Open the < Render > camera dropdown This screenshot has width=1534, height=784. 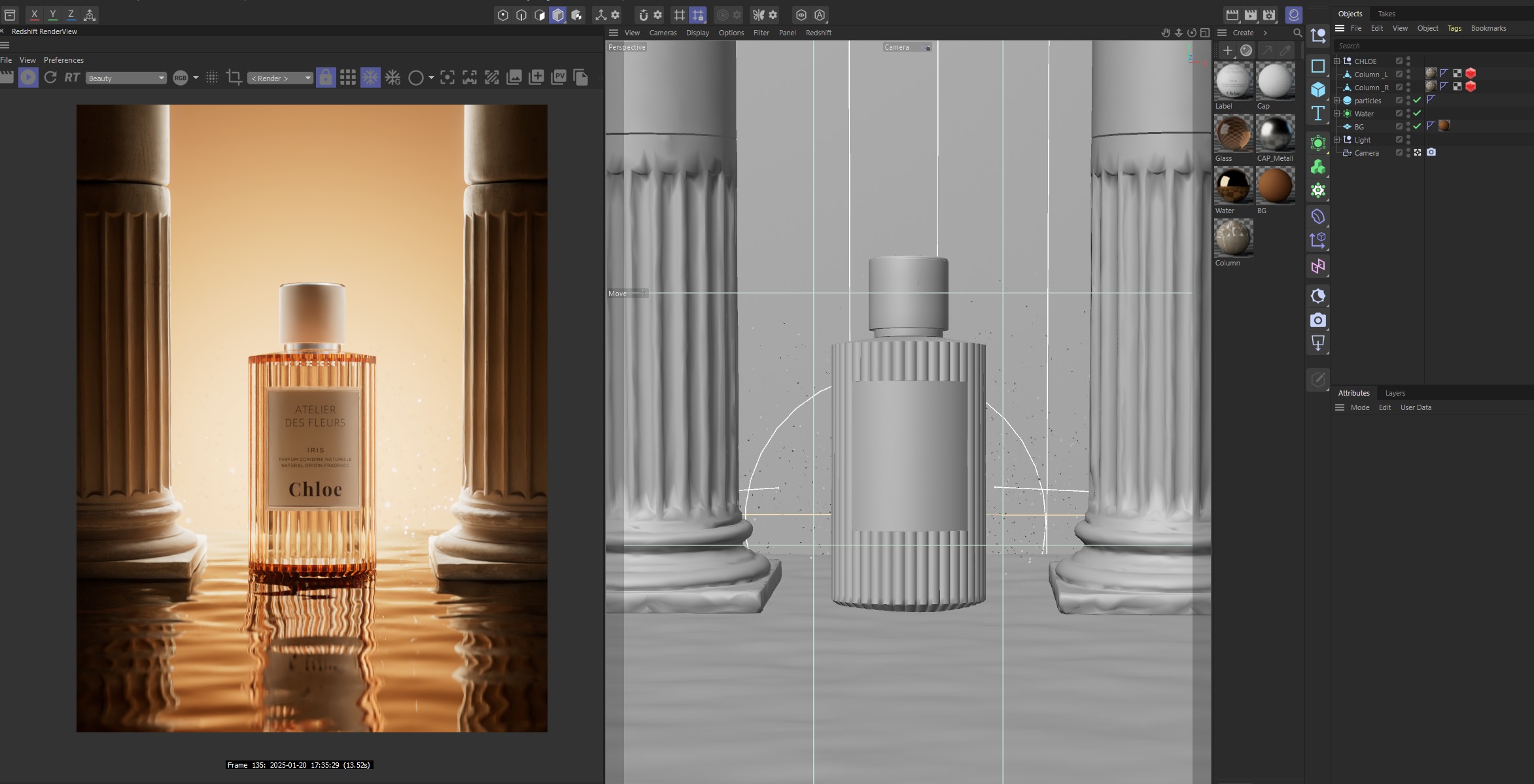click(x=281, y=78)
